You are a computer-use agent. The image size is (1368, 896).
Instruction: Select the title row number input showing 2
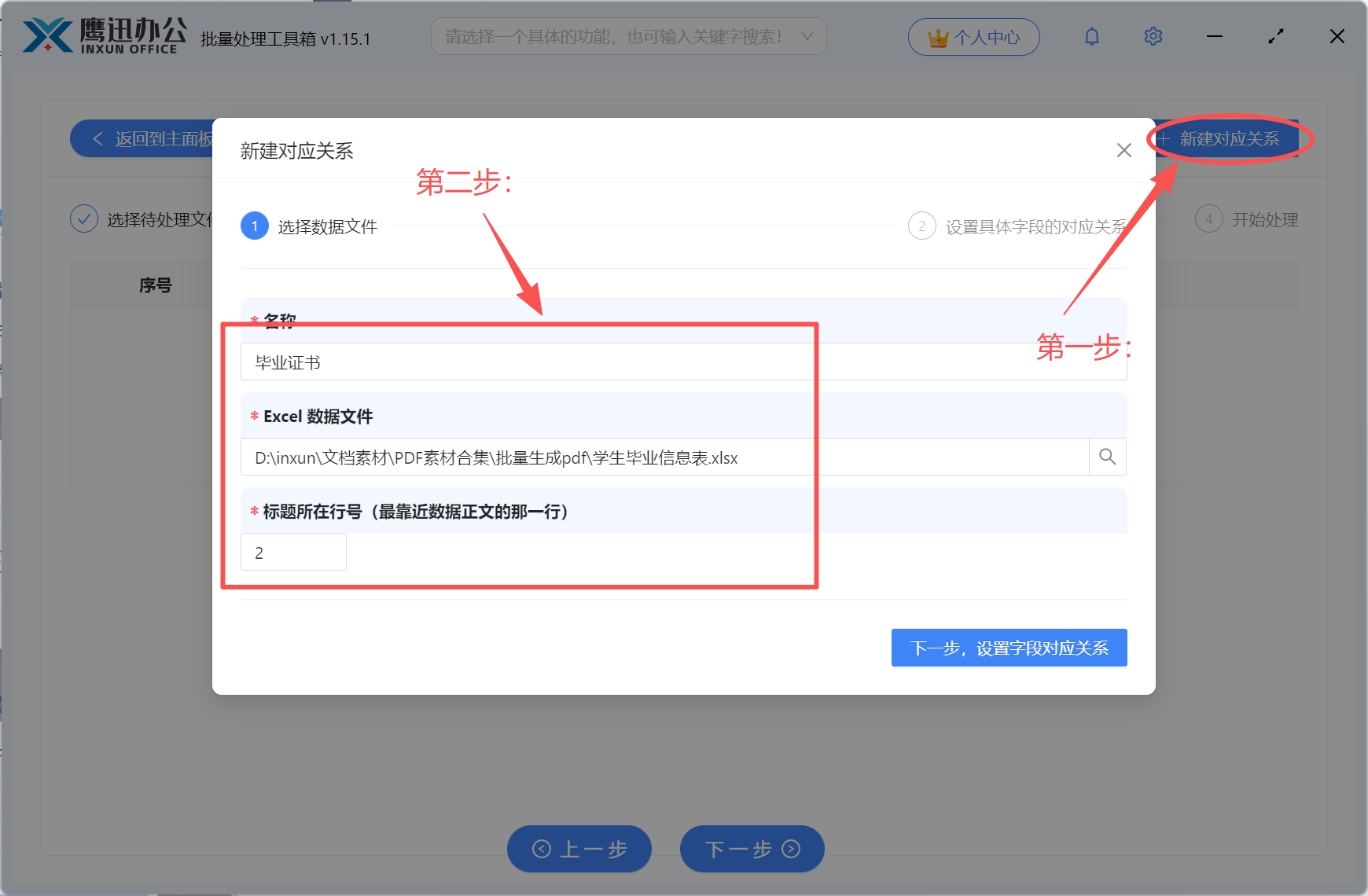(x=292, y=552)
